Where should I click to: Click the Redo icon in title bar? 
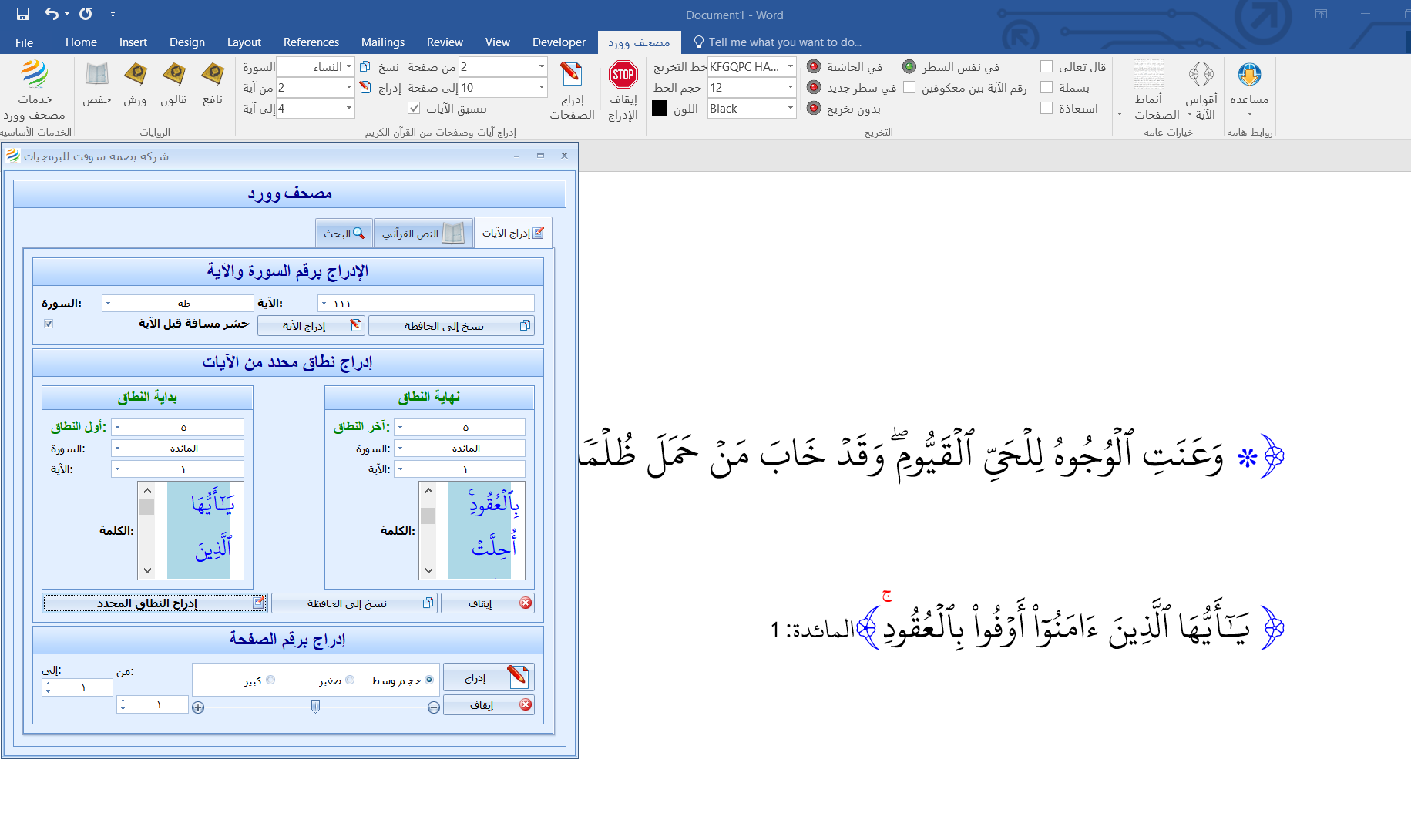pos(86,14)
